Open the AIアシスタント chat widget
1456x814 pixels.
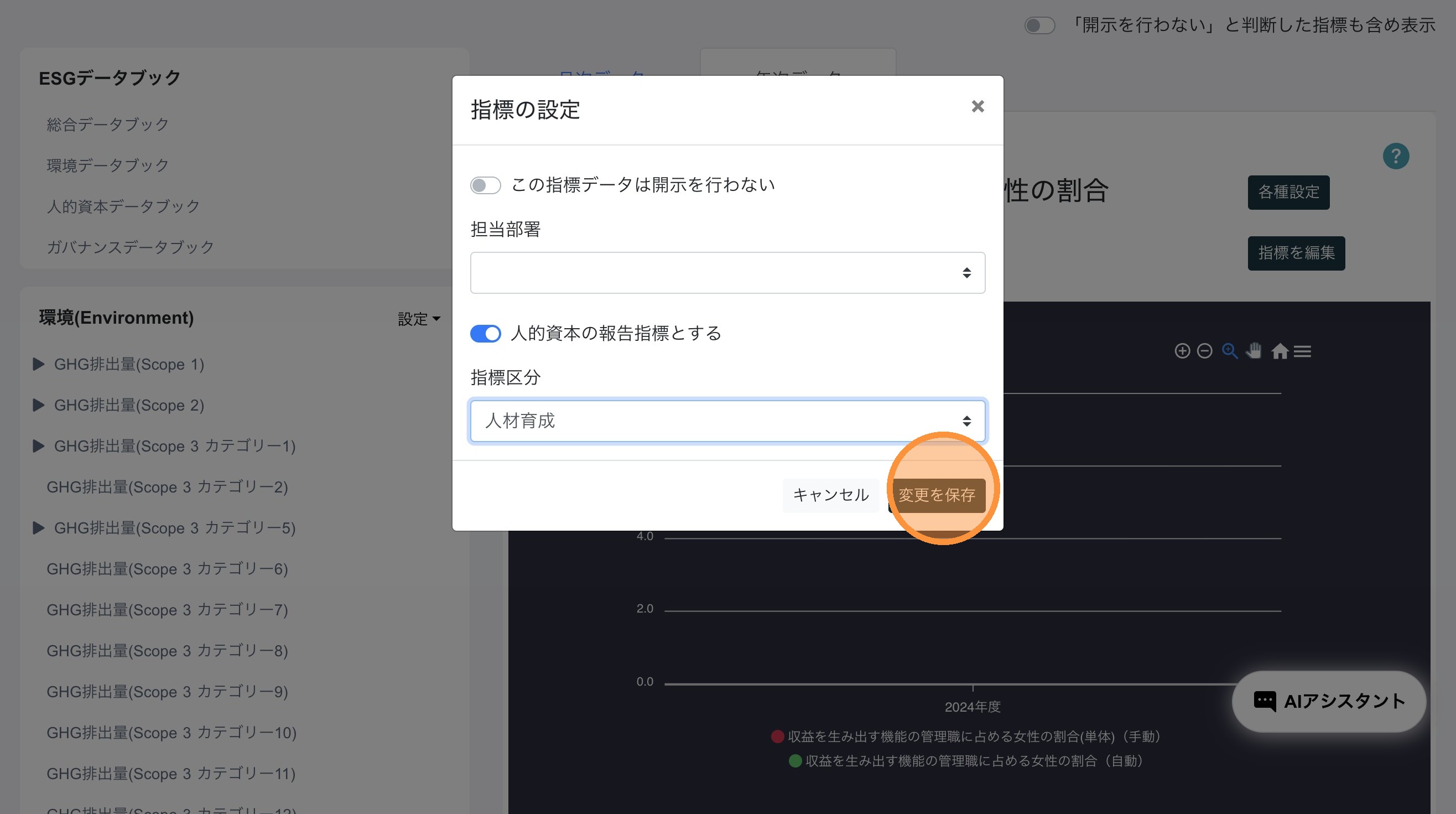tap(1328, 702)
